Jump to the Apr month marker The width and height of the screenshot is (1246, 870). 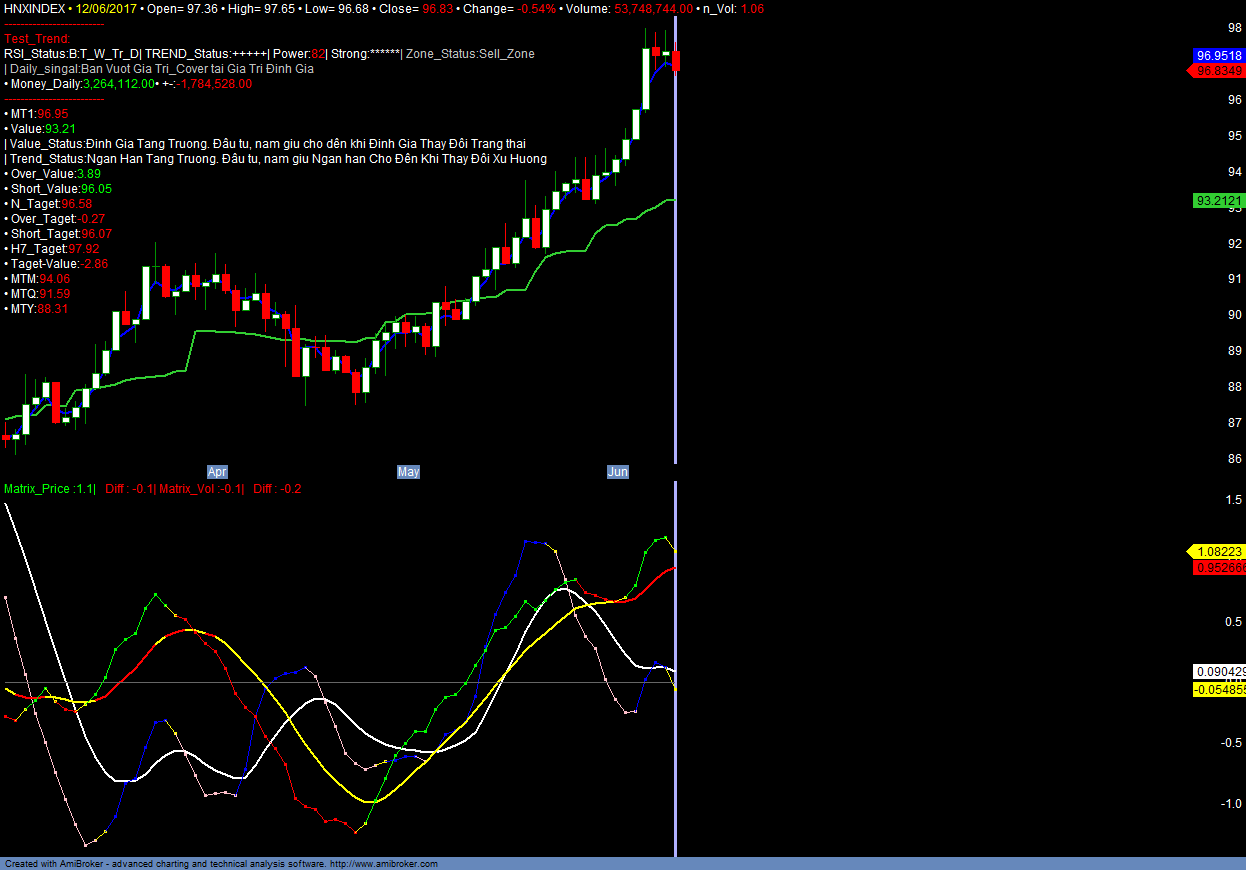(217, 472)
